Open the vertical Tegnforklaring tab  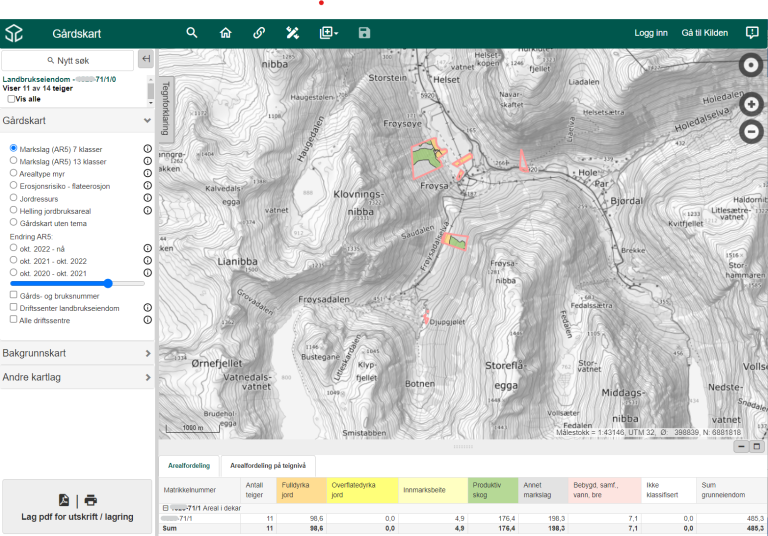pyautogui.click(x=166, y=107)
